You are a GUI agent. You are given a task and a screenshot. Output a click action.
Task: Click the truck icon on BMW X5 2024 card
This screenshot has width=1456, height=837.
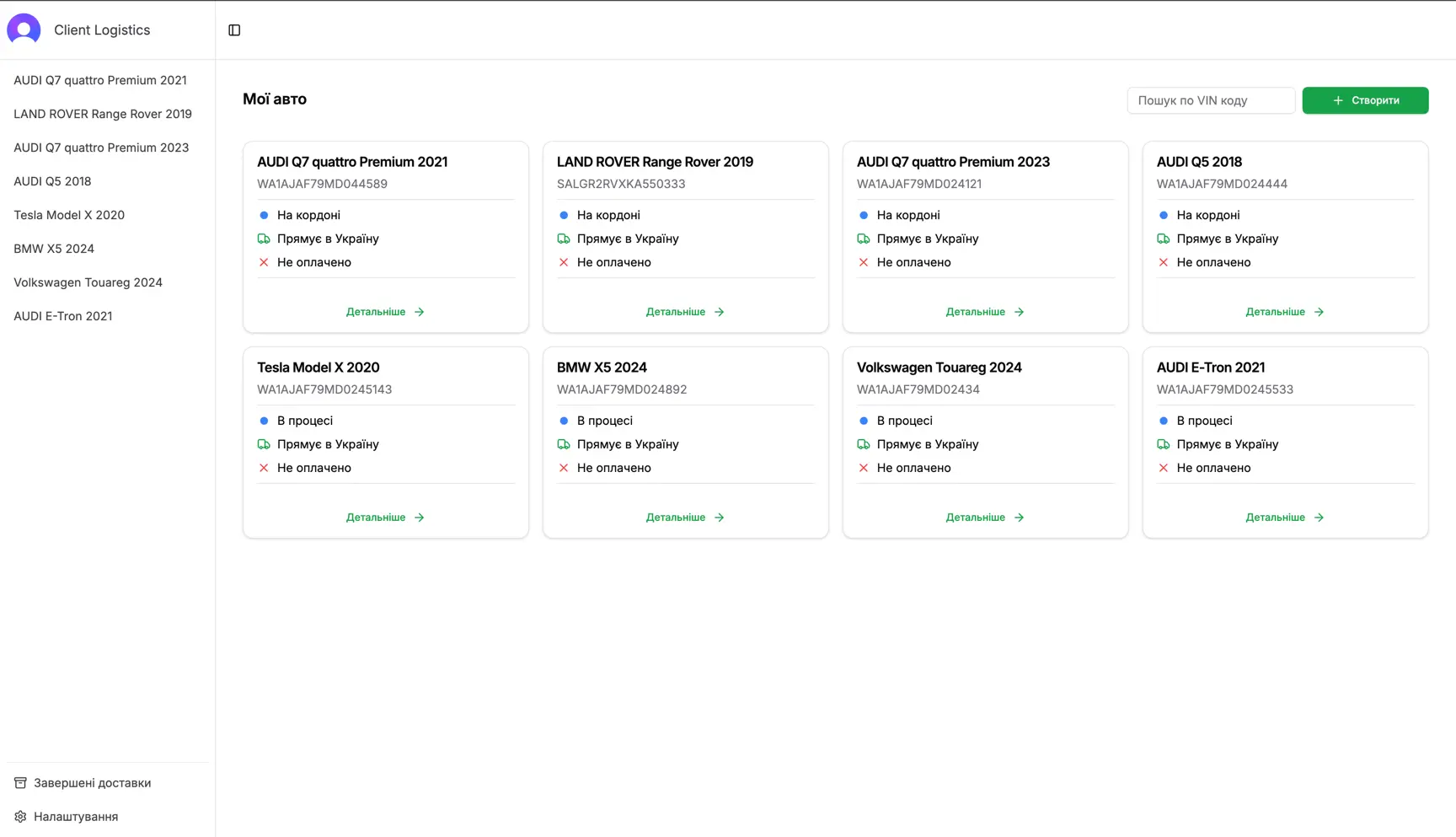564,444
